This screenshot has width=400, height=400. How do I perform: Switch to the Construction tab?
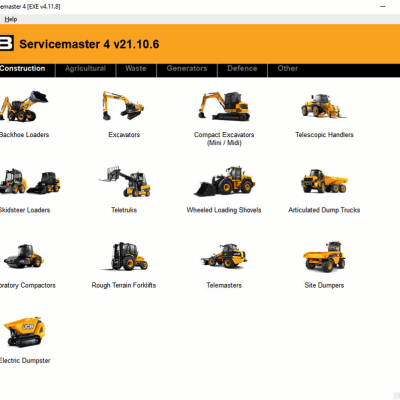[x=23, y=69]
